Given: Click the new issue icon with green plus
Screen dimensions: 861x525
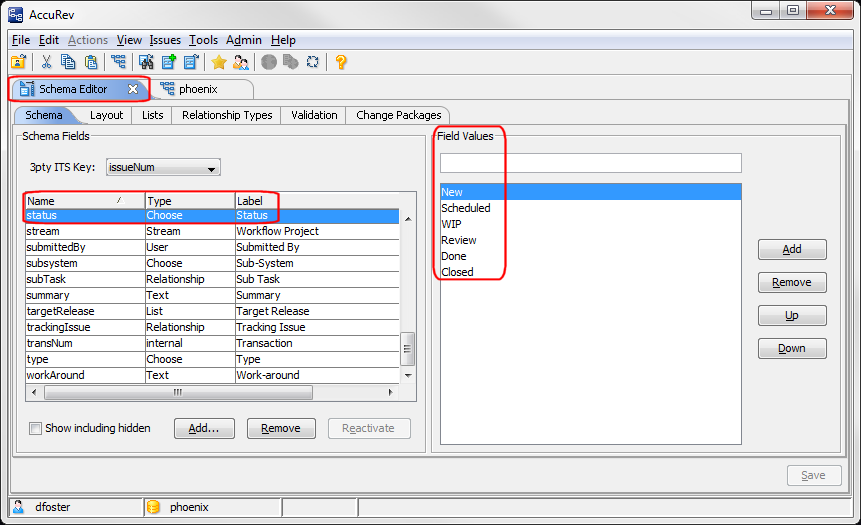Looking at the screenshot, I should (x=168, y=62).
